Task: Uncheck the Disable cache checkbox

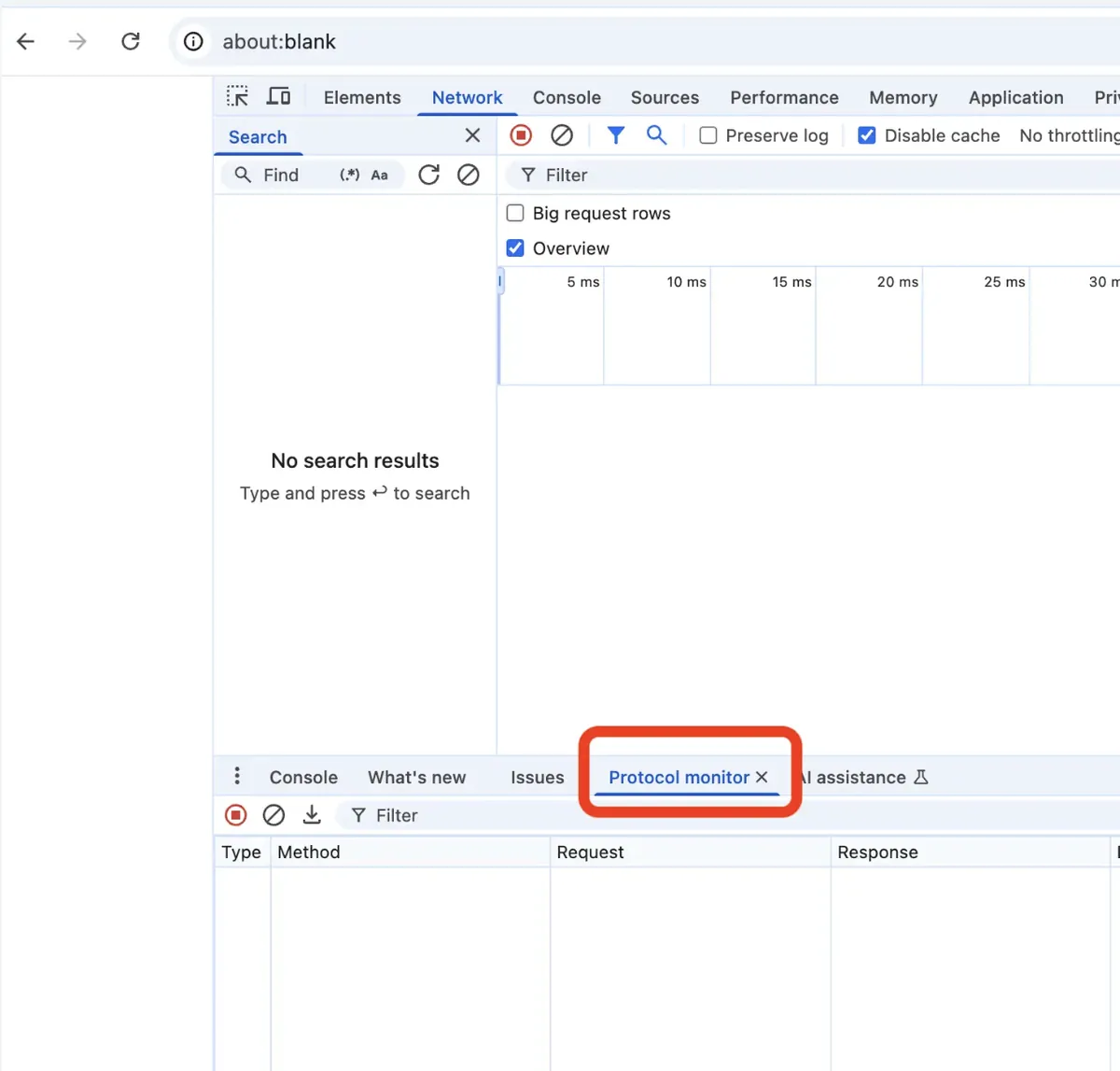Action: point(867,135)
